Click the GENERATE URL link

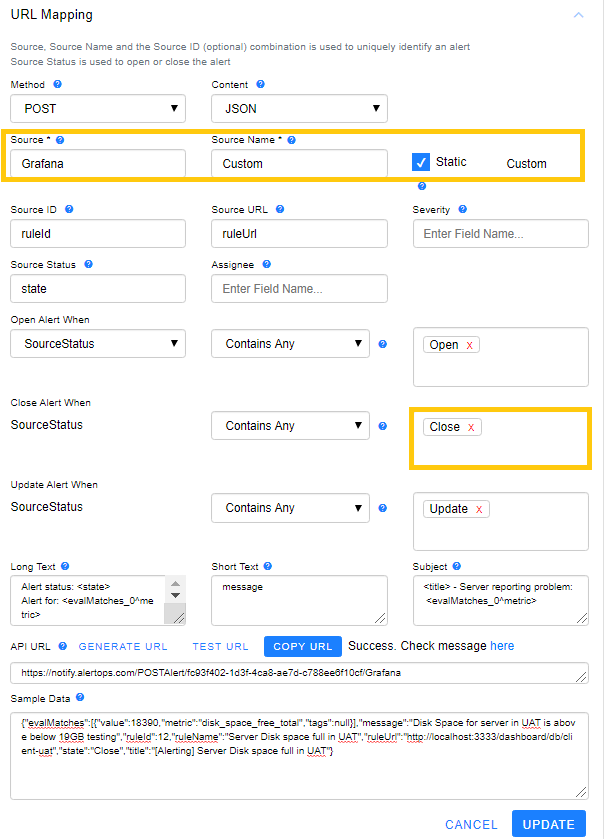tap(123, 647)
